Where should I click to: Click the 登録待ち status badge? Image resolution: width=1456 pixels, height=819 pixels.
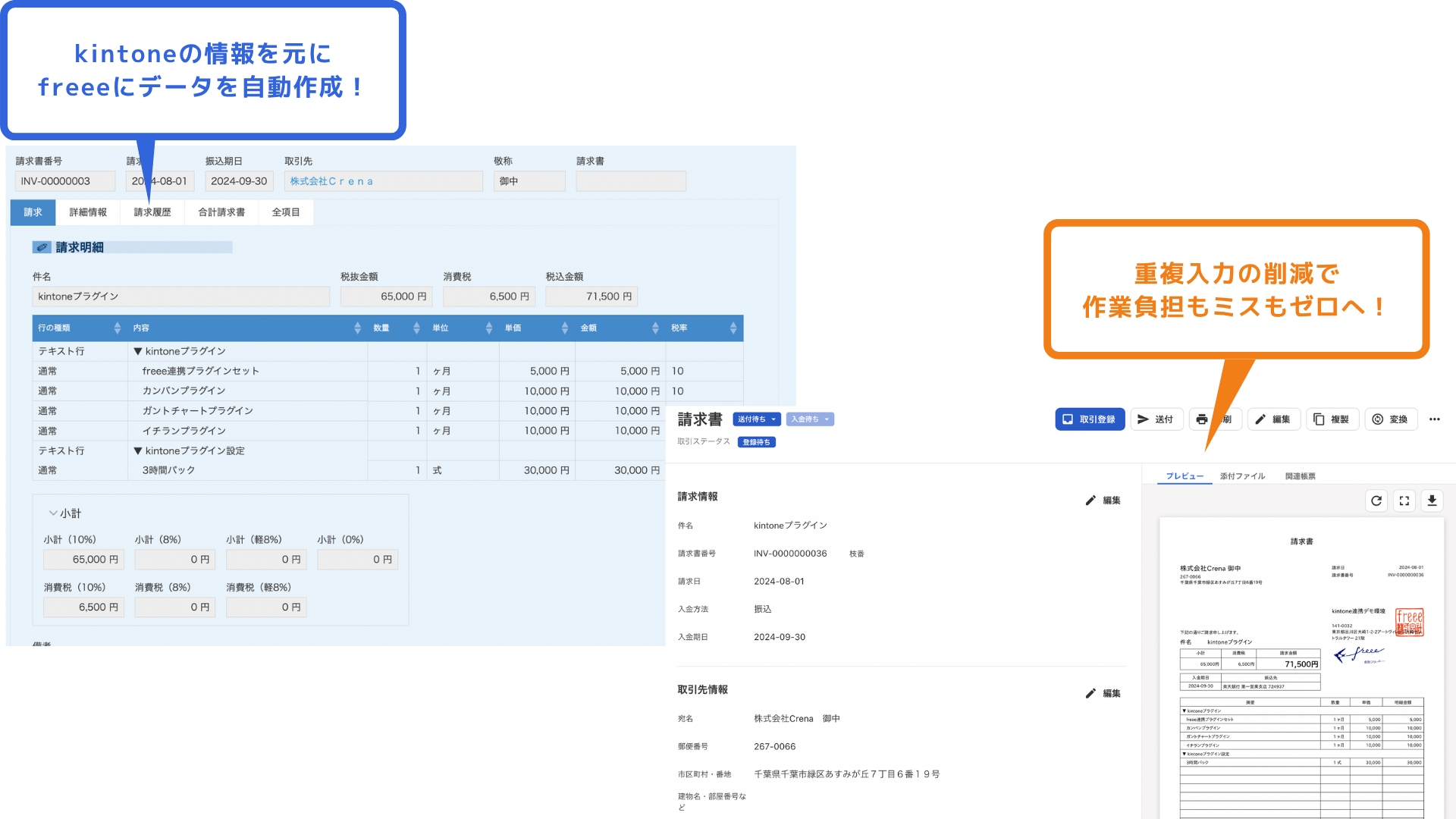[756, 442]
